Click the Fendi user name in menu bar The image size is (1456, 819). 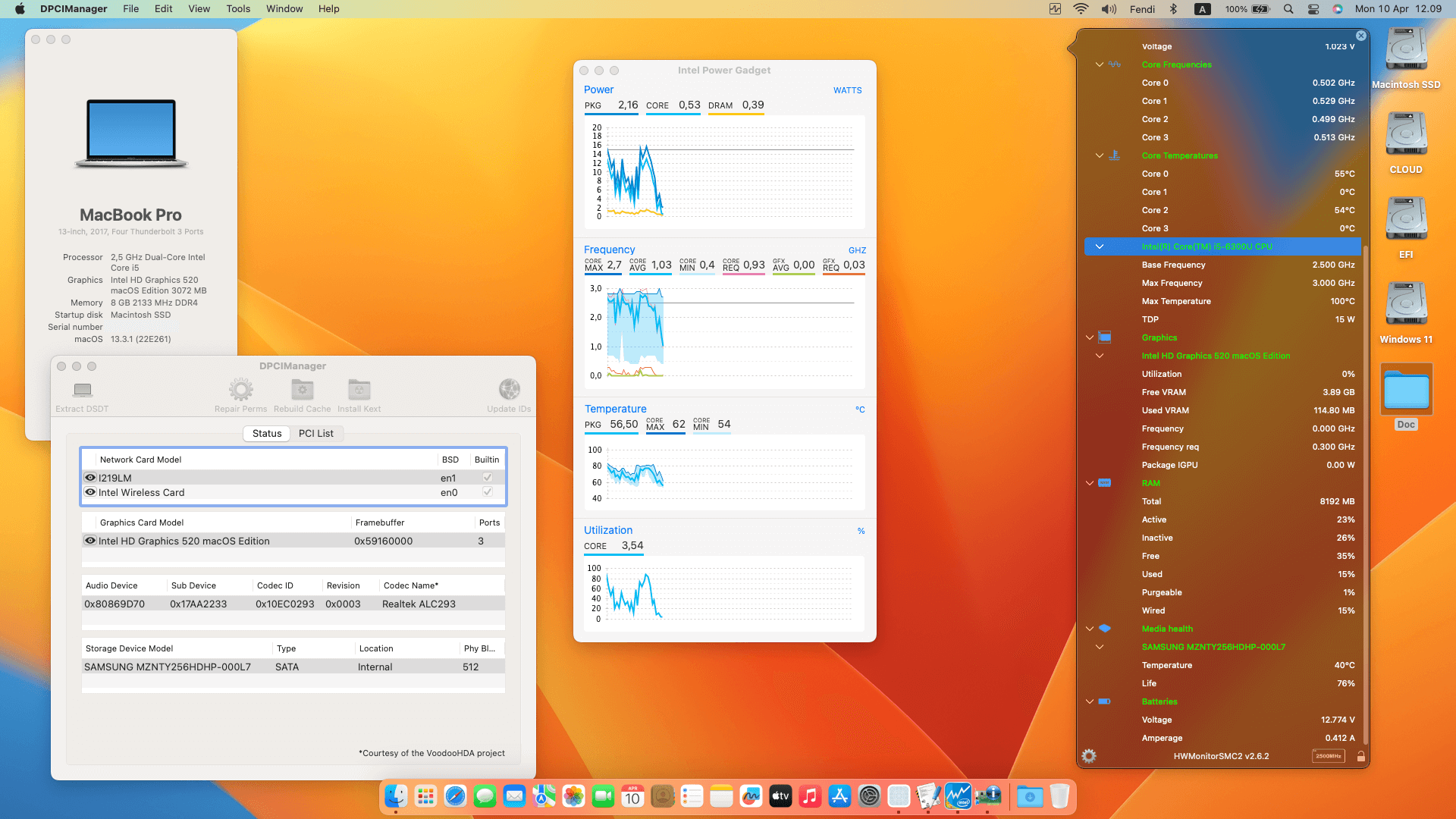click(x=1142, y=9)
